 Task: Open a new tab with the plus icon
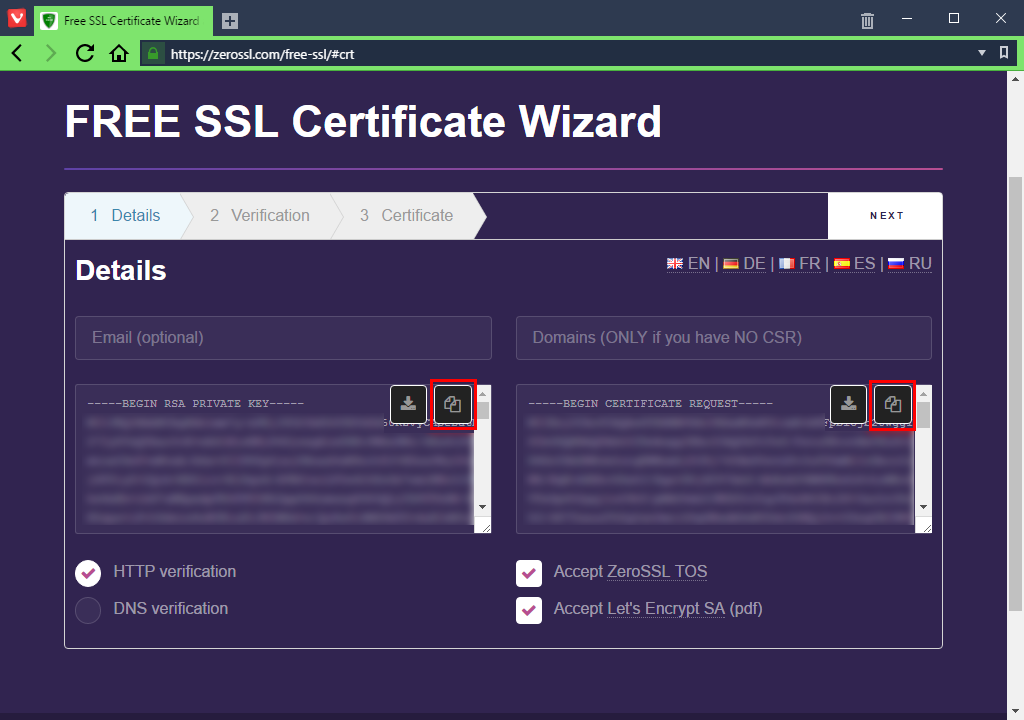230,21
